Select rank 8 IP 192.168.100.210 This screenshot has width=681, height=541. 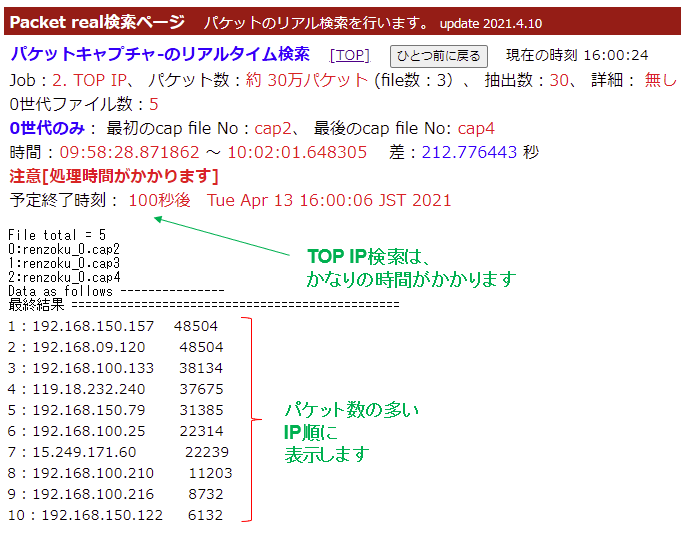pos(93,473)
